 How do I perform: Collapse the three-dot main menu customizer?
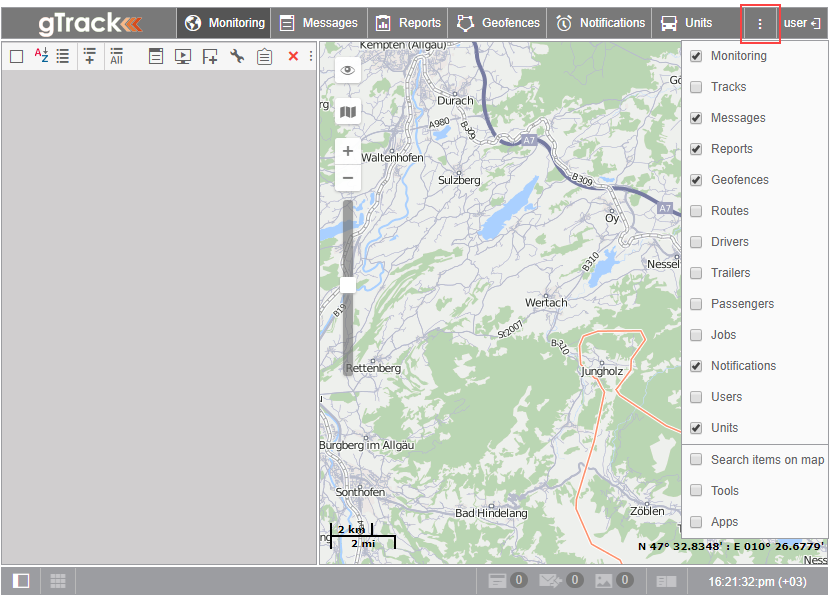pyautogui.click(x=760, y=23)
